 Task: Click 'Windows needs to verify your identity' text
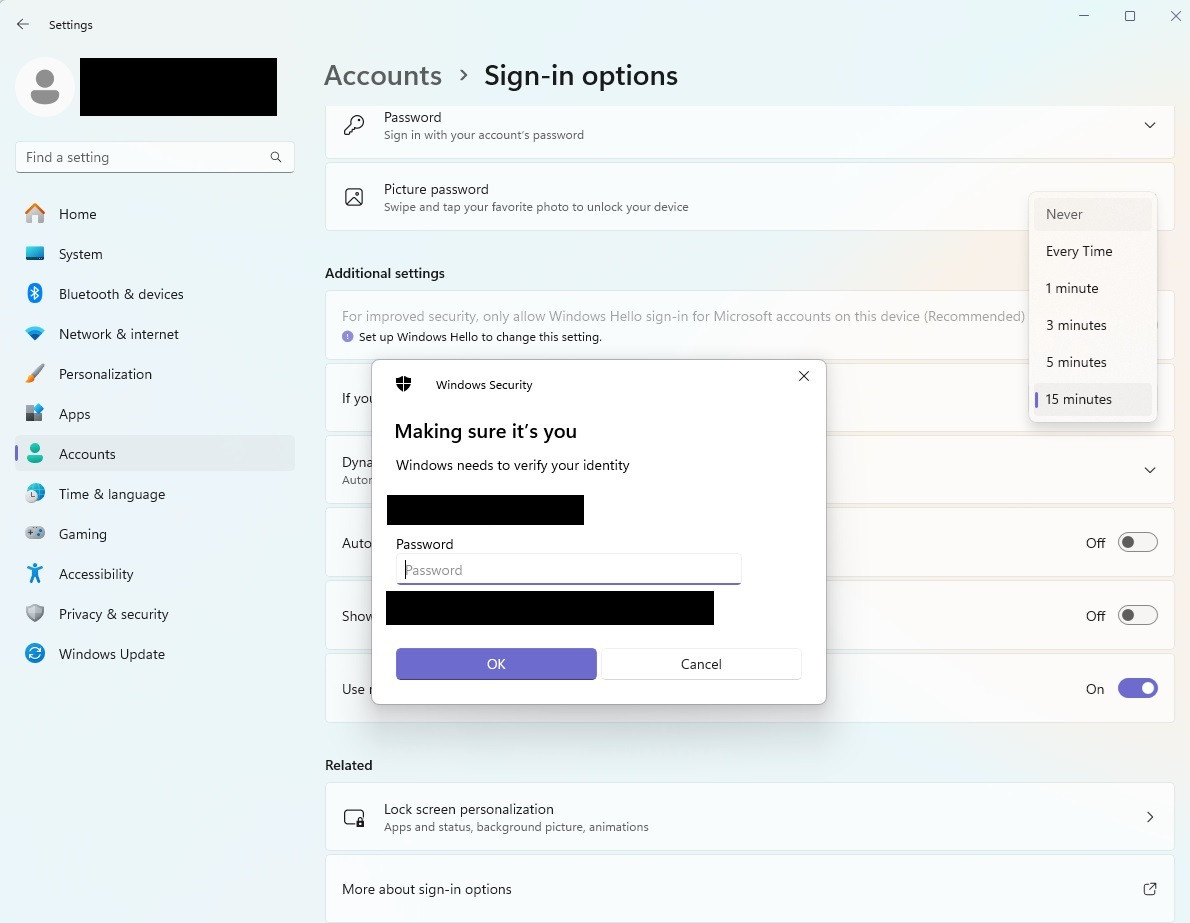click(x=513, y=465)
